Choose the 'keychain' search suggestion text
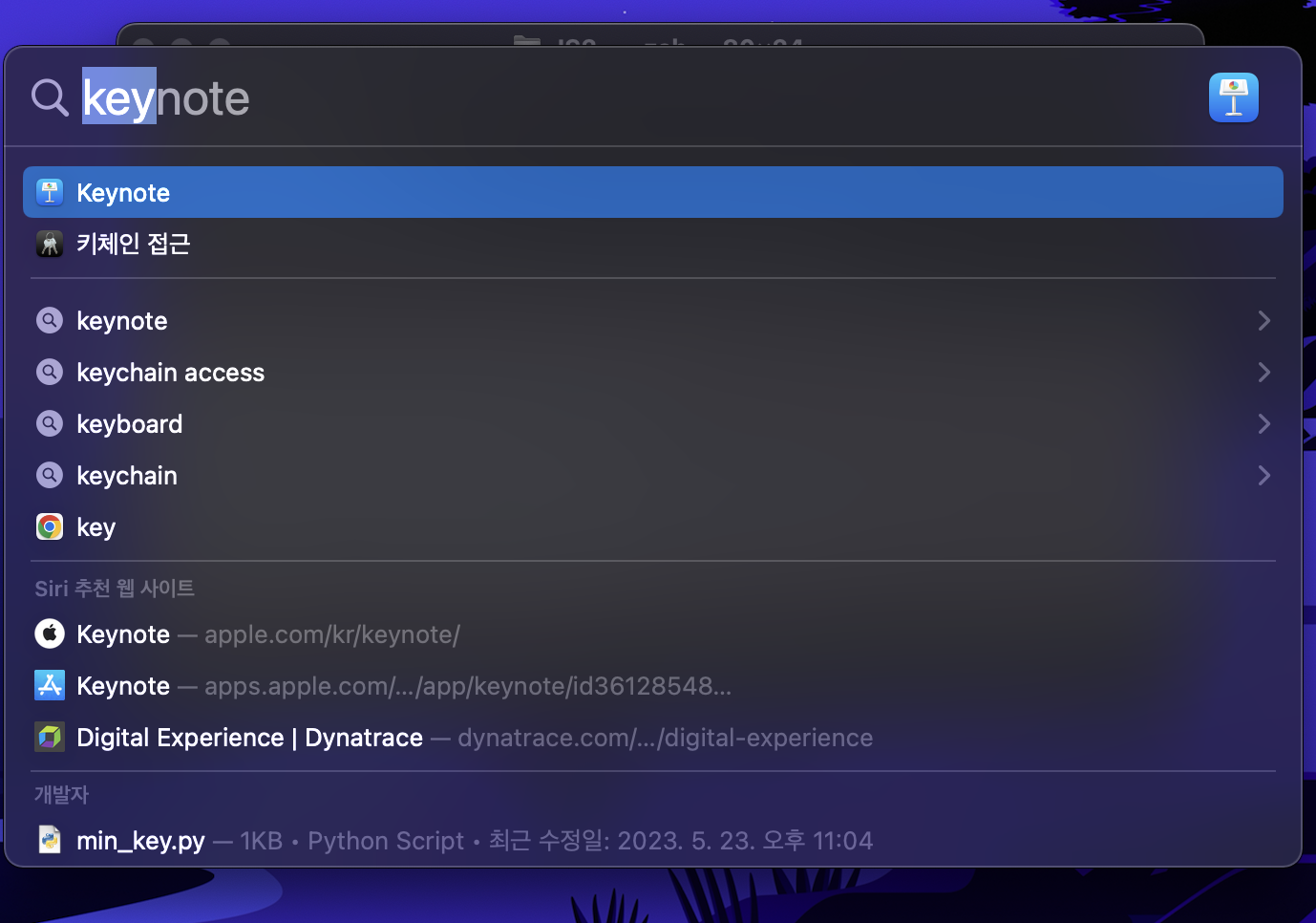Image resolution: width=1316 pixels, height=923 pixels. pyautogui.click(x=127, y=476)
